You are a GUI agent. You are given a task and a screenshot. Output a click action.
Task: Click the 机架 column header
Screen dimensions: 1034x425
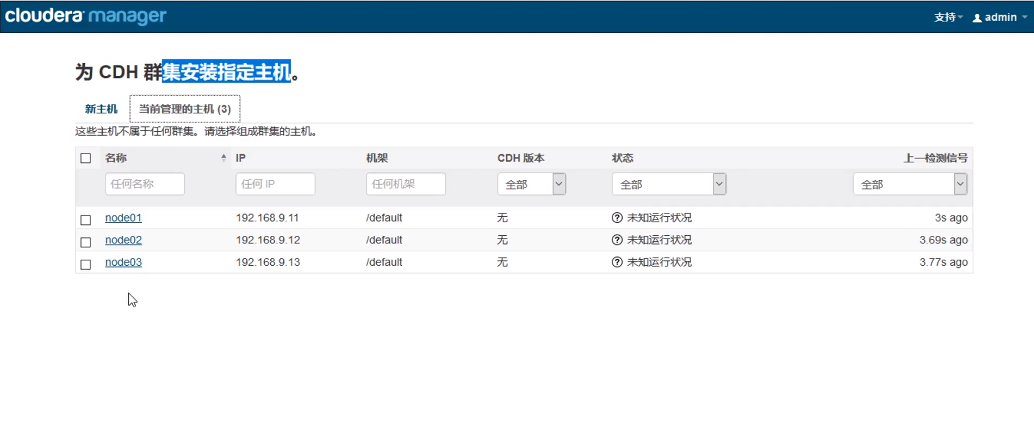pos(377,158)
